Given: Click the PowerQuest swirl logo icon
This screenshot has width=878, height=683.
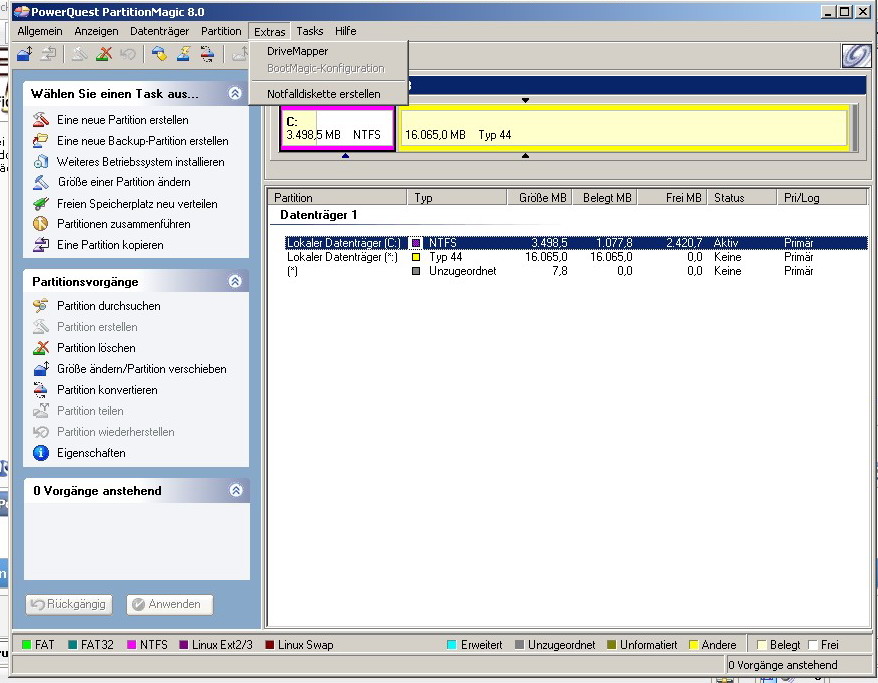Looking at the screenshot, I should point(856,55).
